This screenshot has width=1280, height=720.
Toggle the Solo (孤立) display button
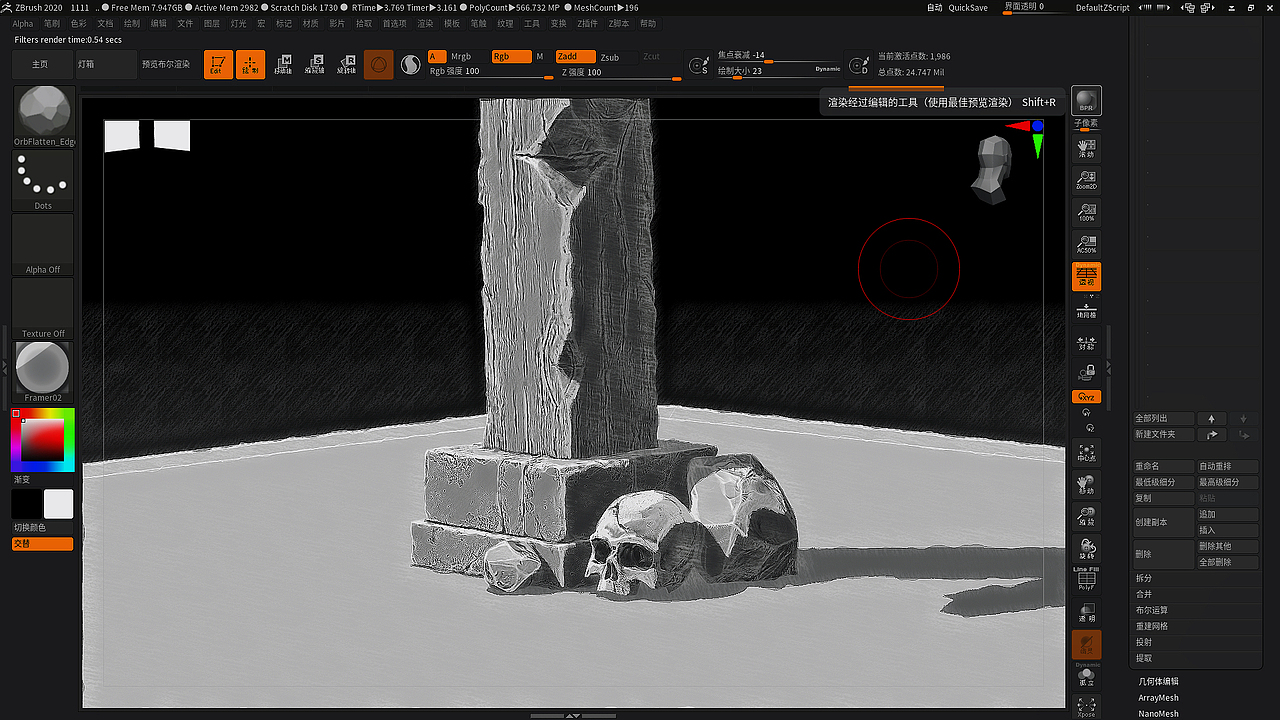pos(1086,677)
